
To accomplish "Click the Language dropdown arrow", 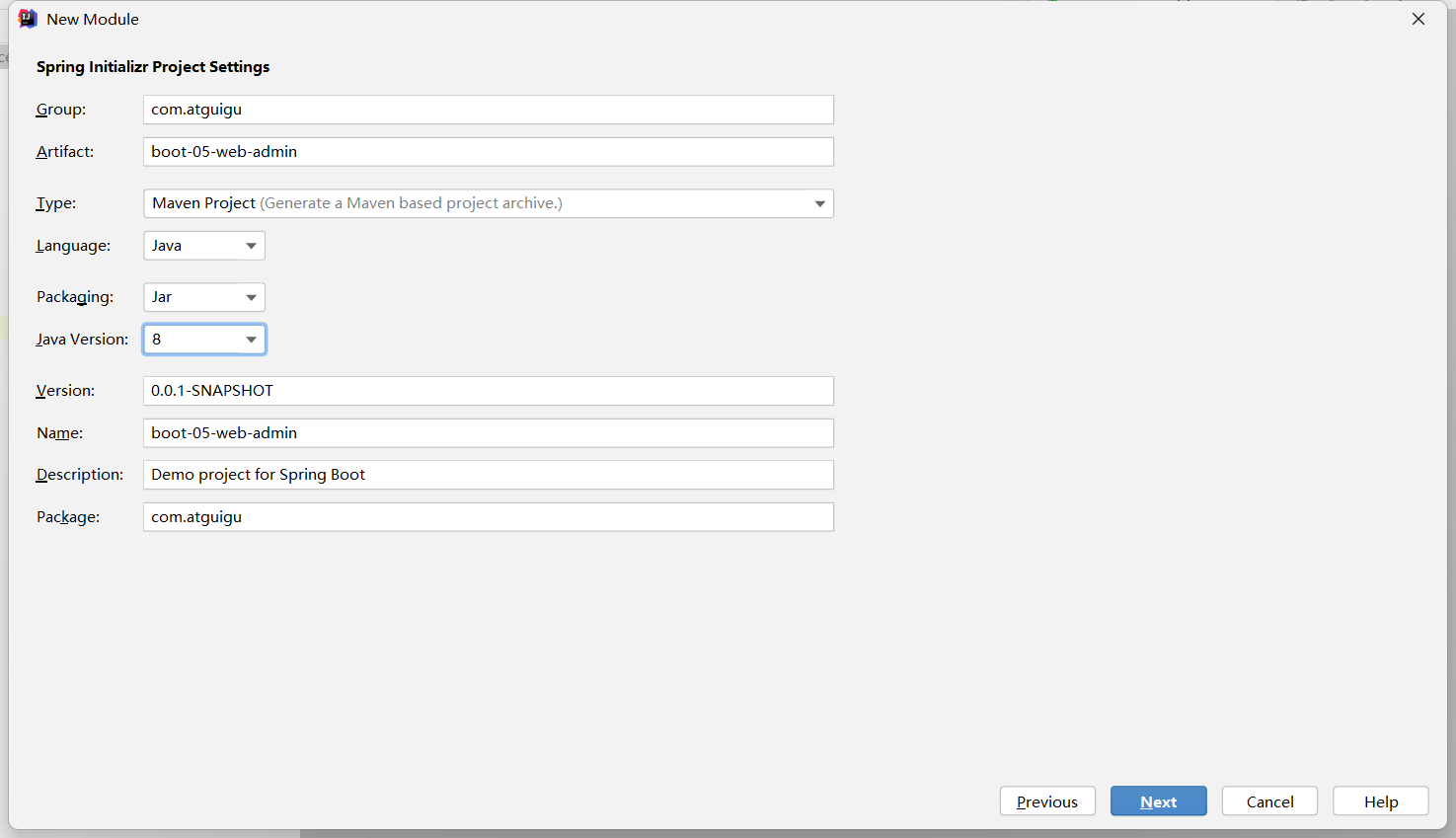I will tap(252, 246).
